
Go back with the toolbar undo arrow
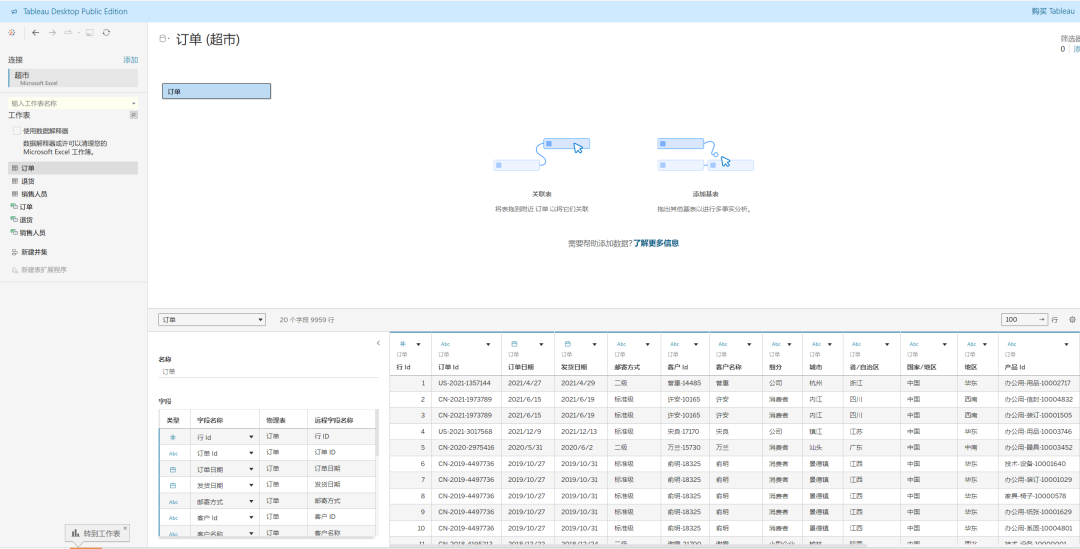click(x=36, y=32)
